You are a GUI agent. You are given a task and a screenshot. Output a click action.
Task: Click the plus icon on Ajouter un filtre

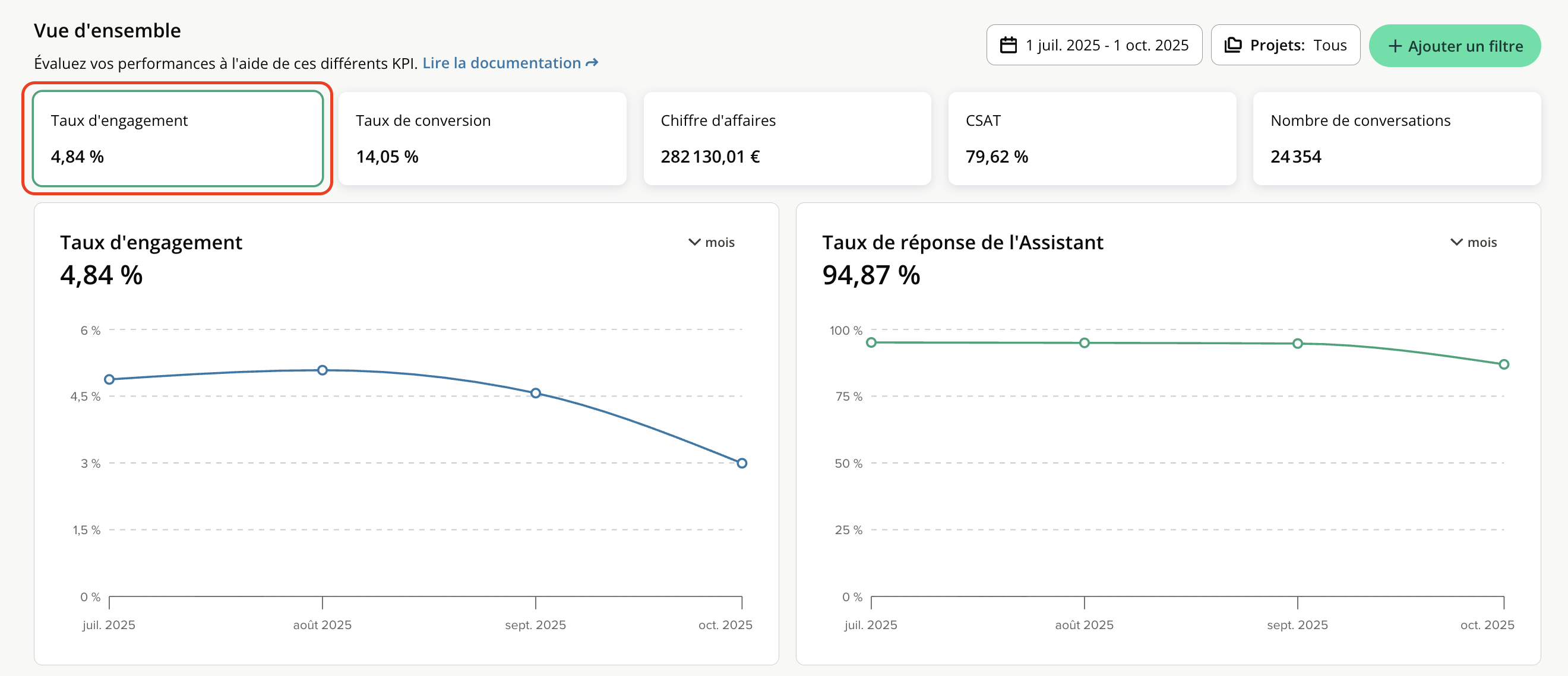pyautogui.click(x=1395, y=46)
